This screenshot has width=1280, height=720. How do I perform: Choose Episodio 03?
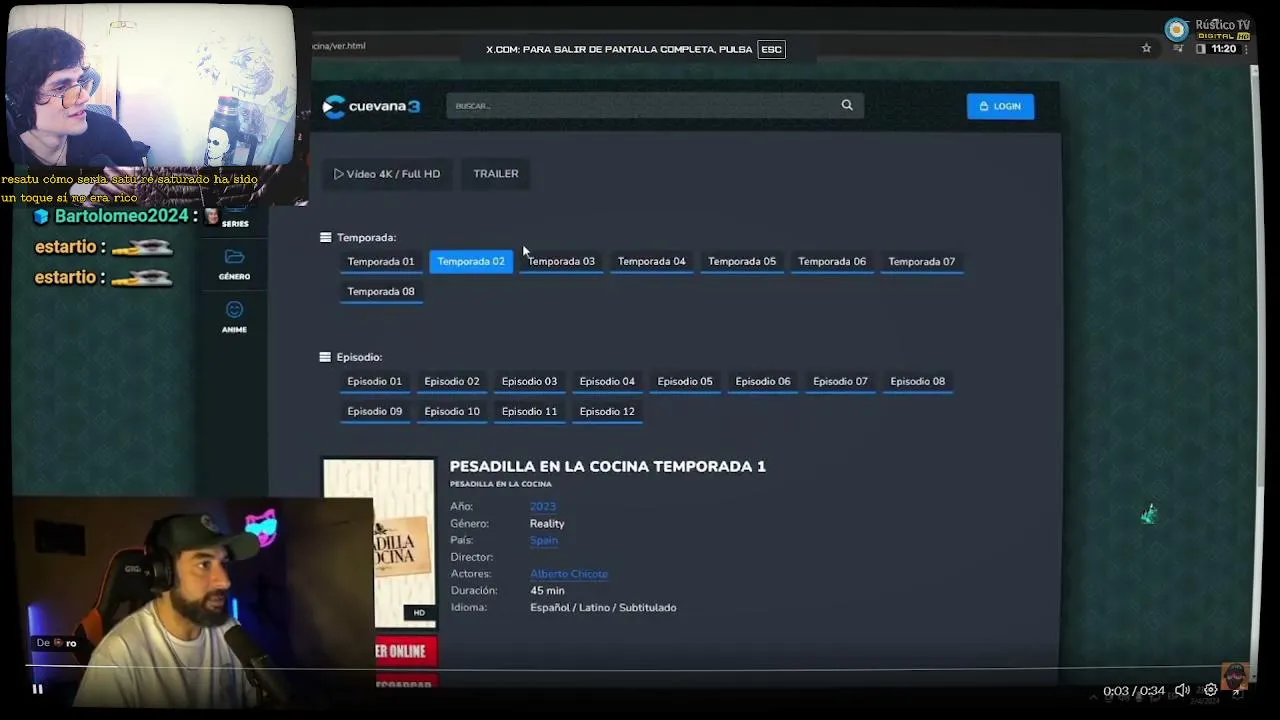click(x=530, y=381)
